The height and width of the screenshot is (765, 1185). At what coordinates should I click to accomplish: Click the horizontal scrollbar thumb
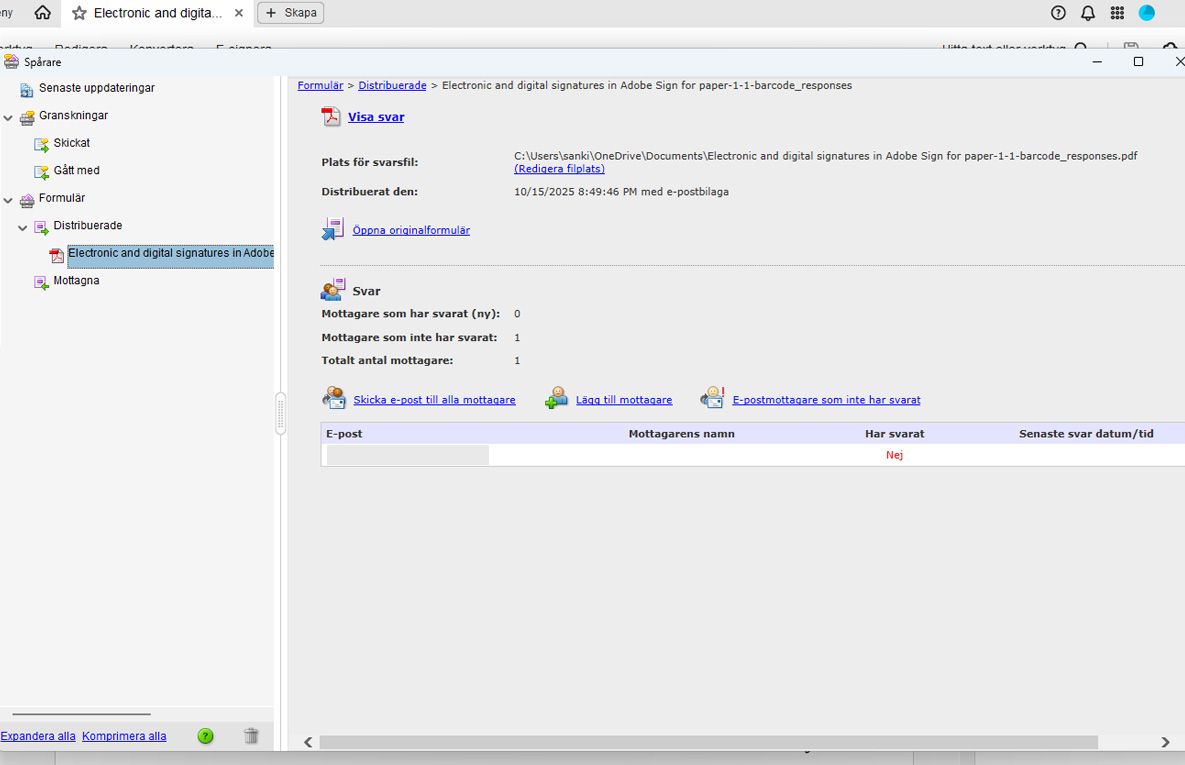708,742
